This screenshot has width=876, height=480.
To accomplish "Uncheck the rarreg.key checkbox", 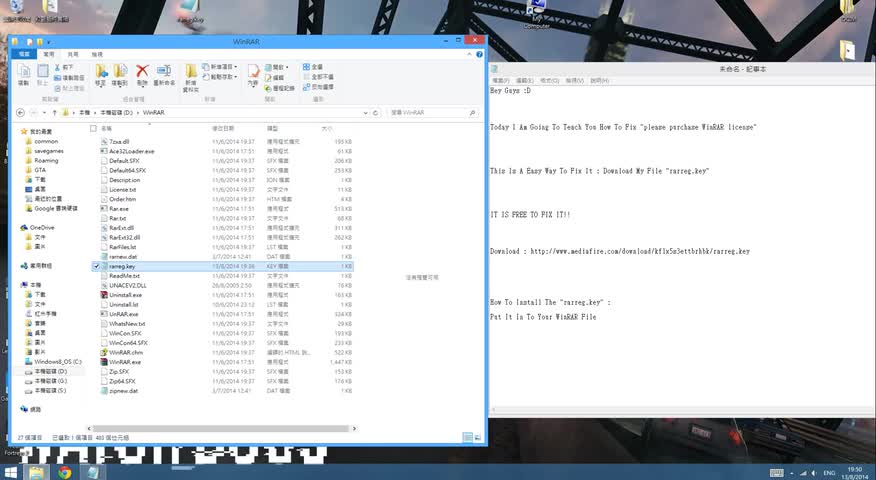I will pos(96,267).
